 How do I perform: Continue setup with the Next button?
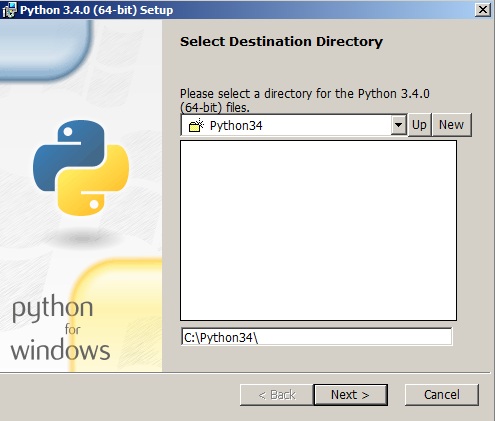[x=350, y=395]
